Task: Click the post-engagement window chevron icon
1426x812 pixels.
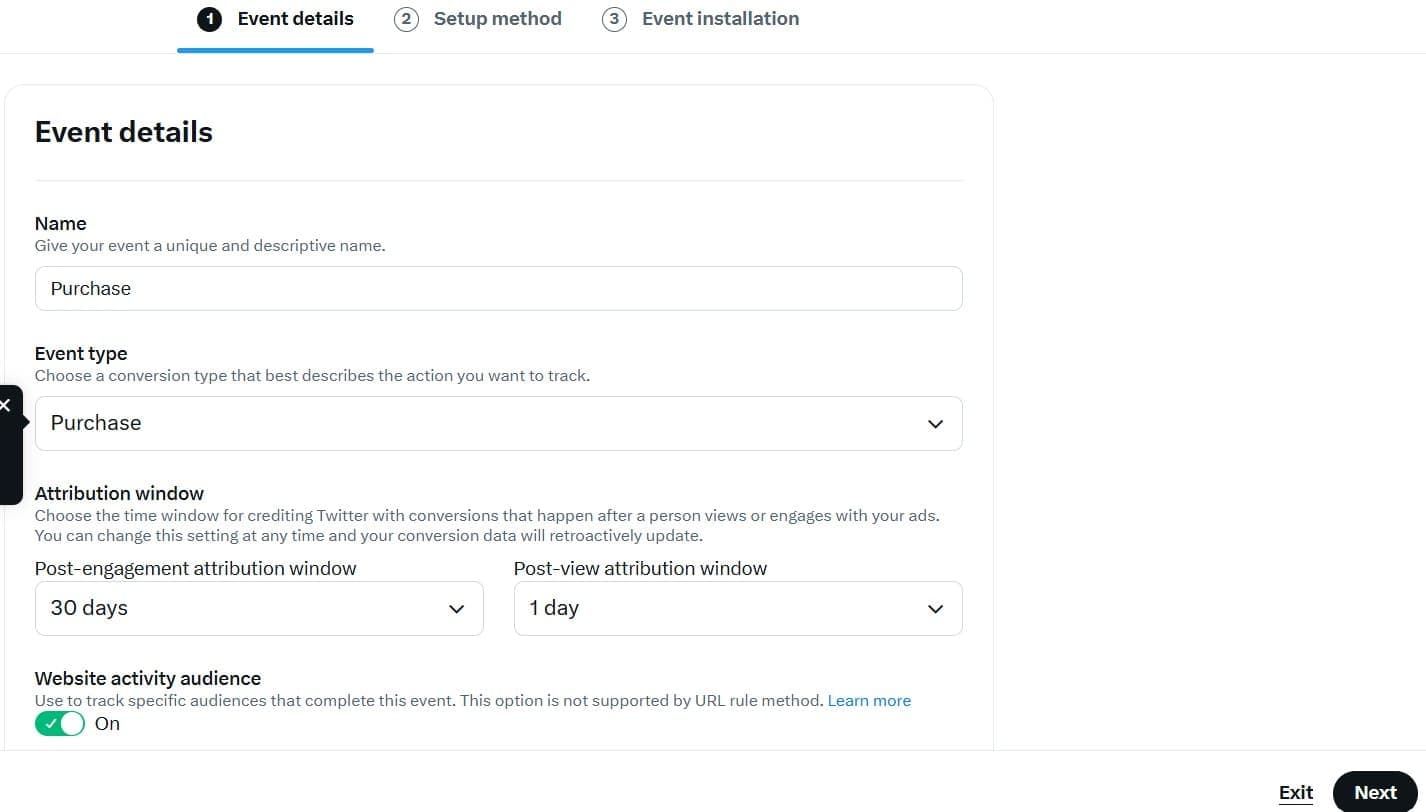Action: pos(457,608)
